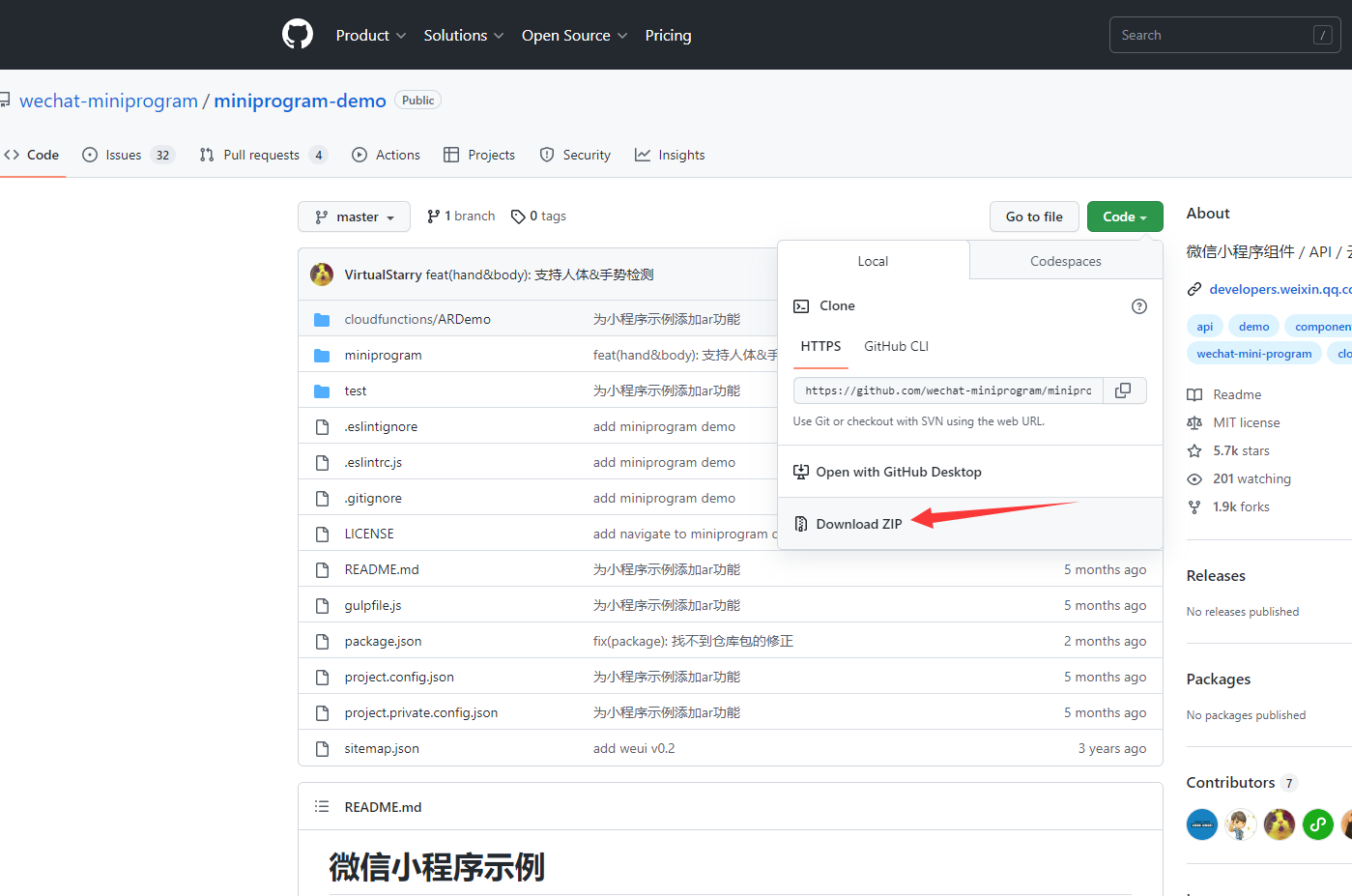Viewport: 1352px width, 896px height.
Task: Open the clone help question icon
Action: [x=1139, y=306]
